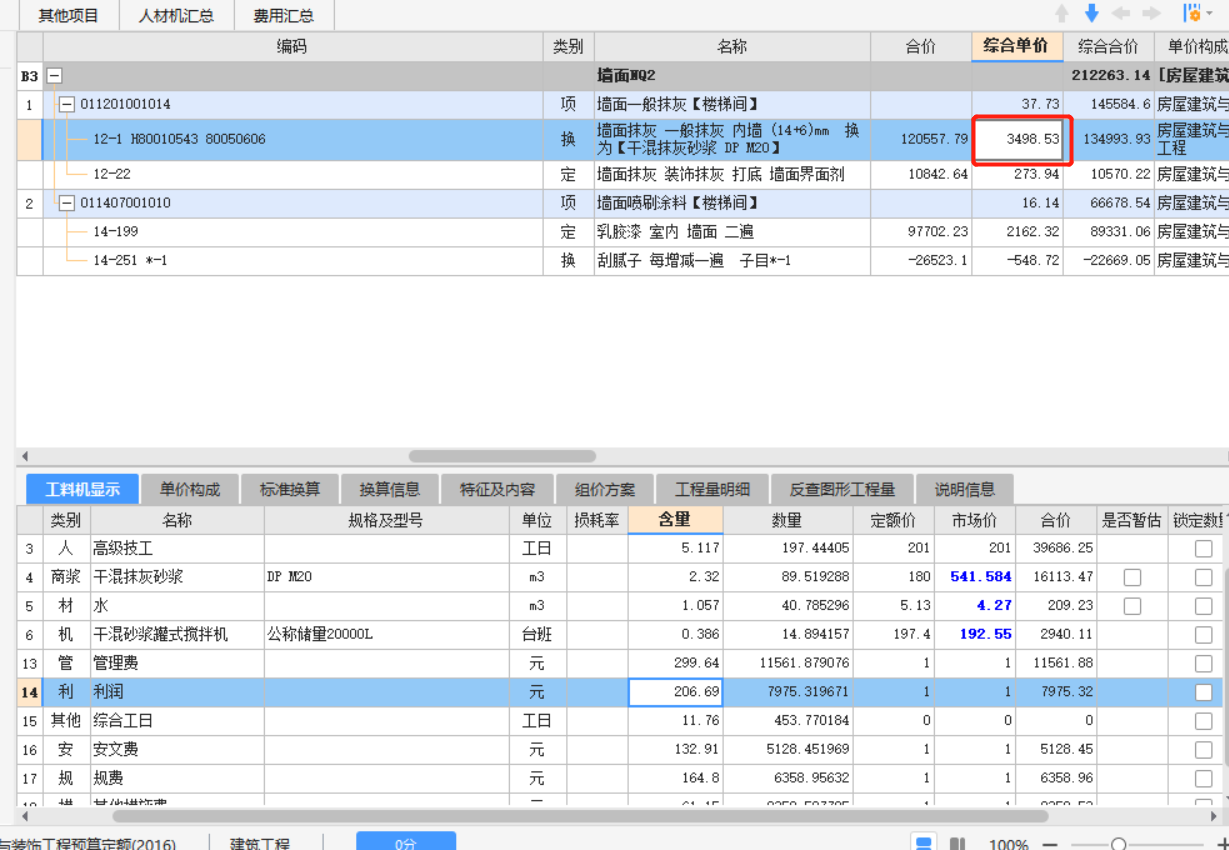1229x850 pixels.
Task: Toggle lock quantity checkbox for 干混砂浆罐式搅拌机
Action: pos(1203,635)
